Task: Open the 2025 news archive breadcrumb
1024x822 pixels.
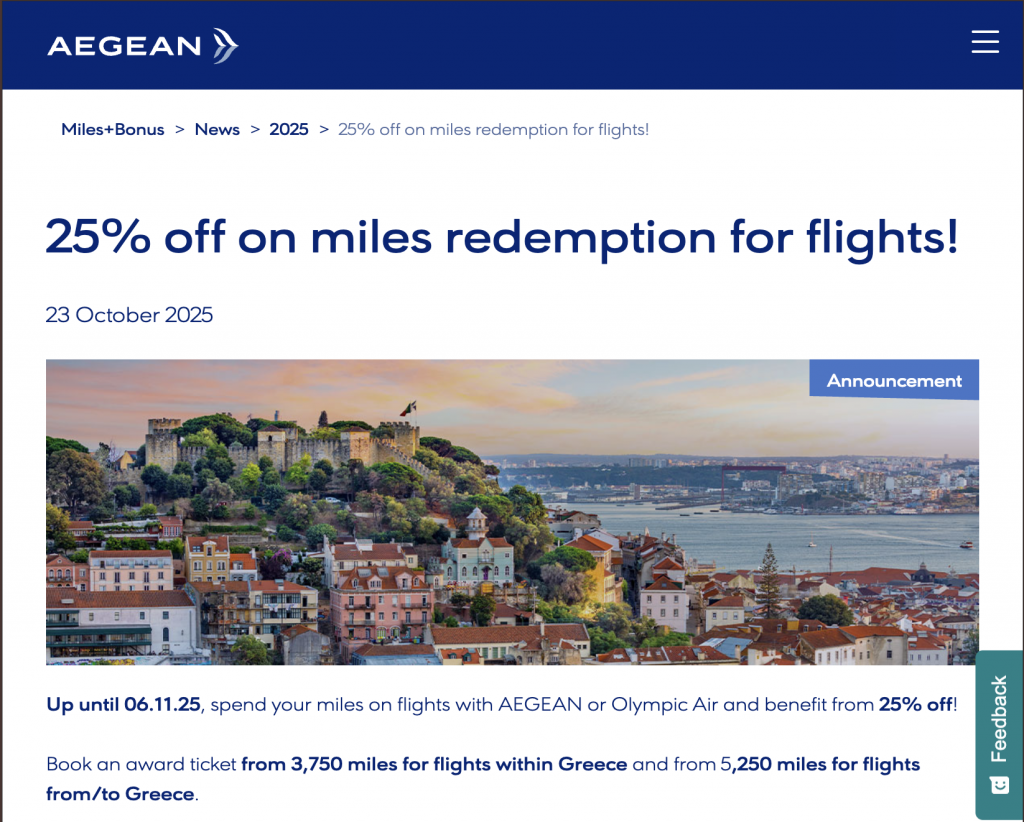Action: coord(289,129)
